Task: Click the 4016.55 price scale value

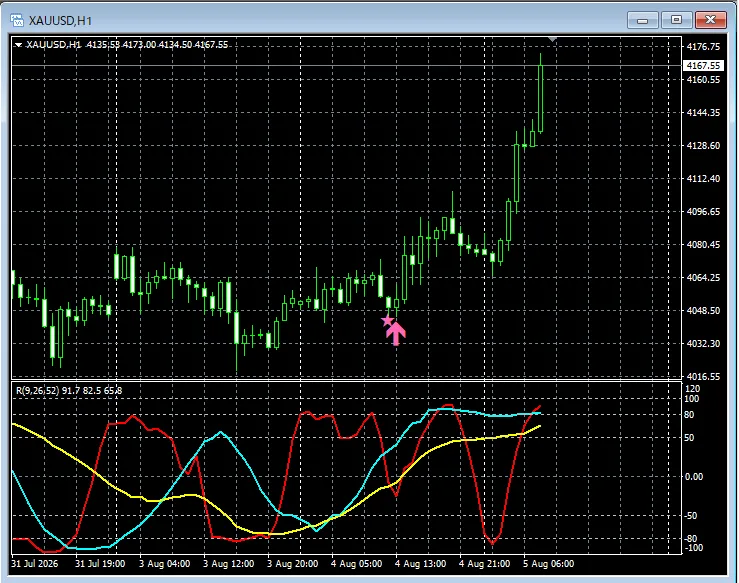Action: [x=703, y=376]
